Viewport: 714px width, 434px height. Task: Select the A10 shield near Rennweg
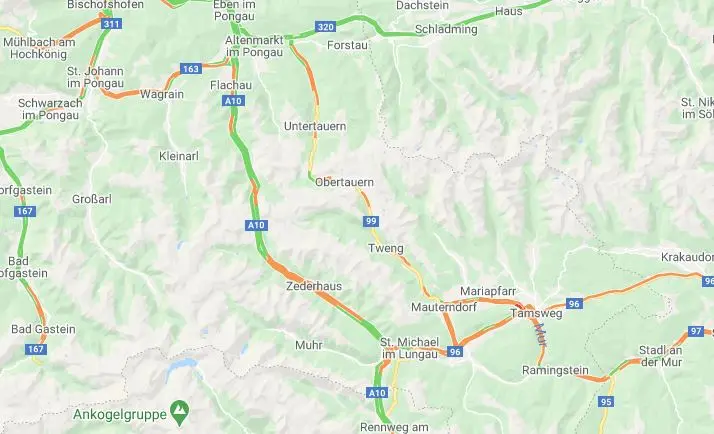[x=377, y=393]
